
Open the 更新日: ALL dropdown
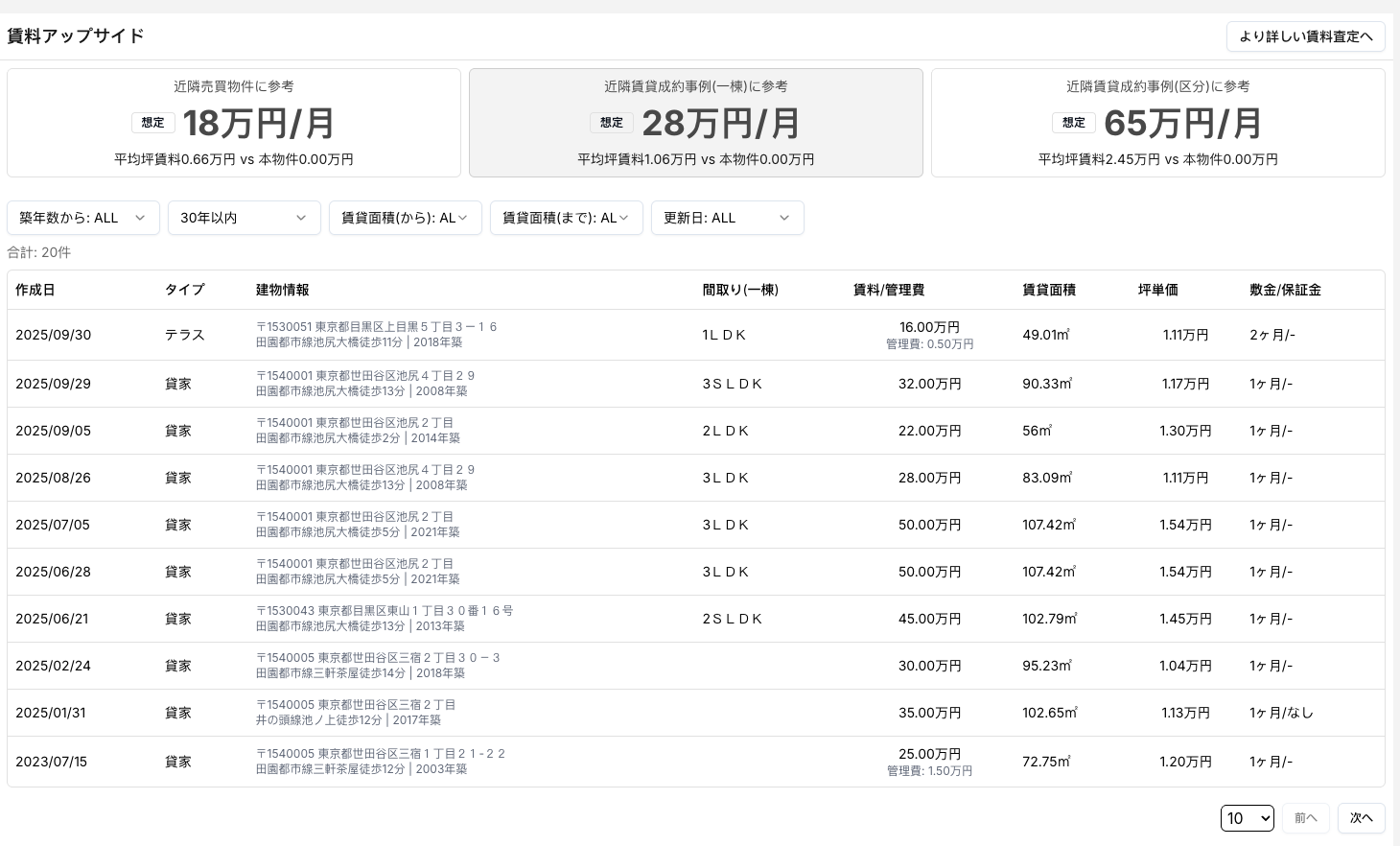[x=727, y=218]
